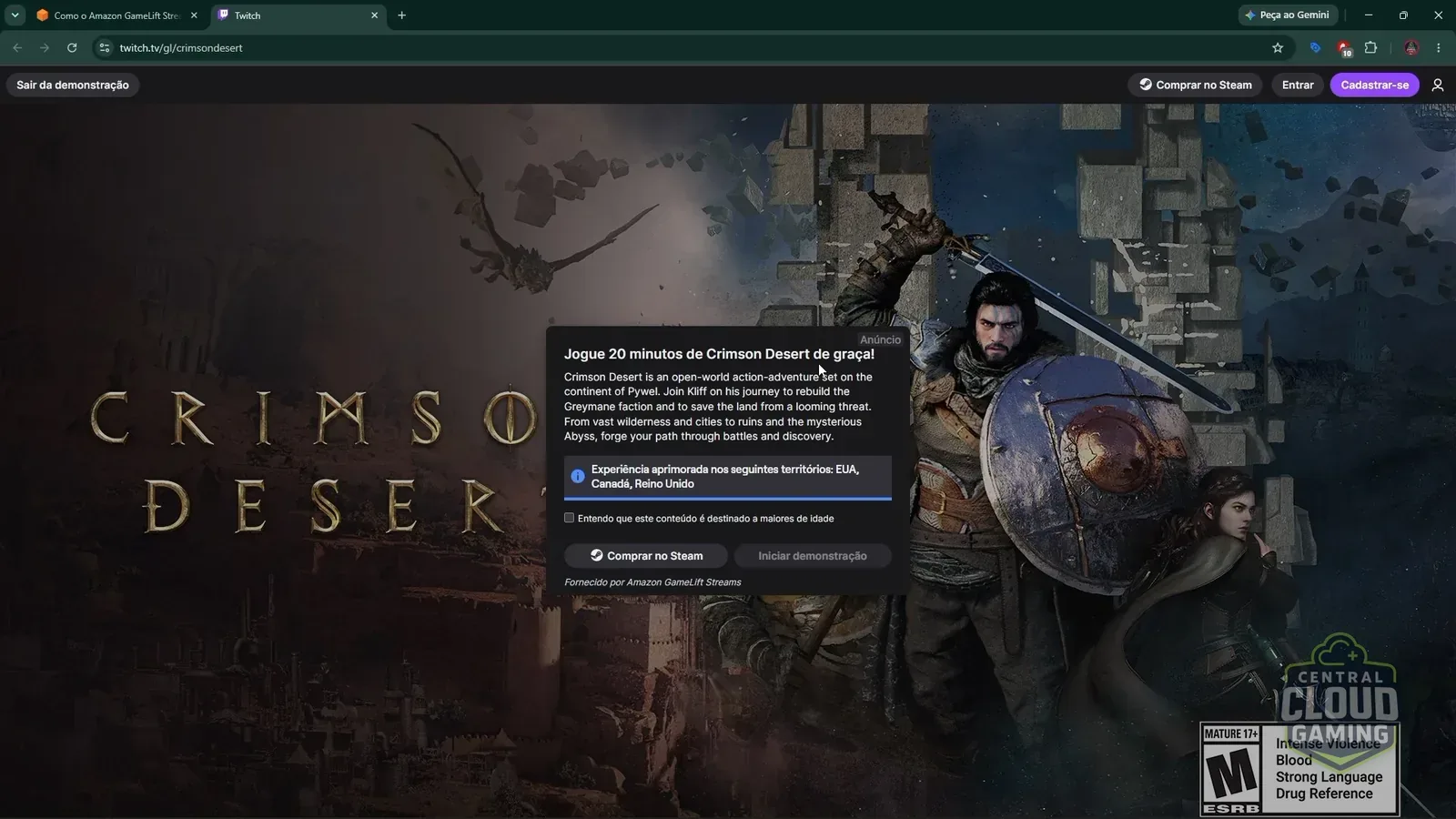Open the Chrome three-dot menu
Screen dimensions: 1456x819
1439,47
